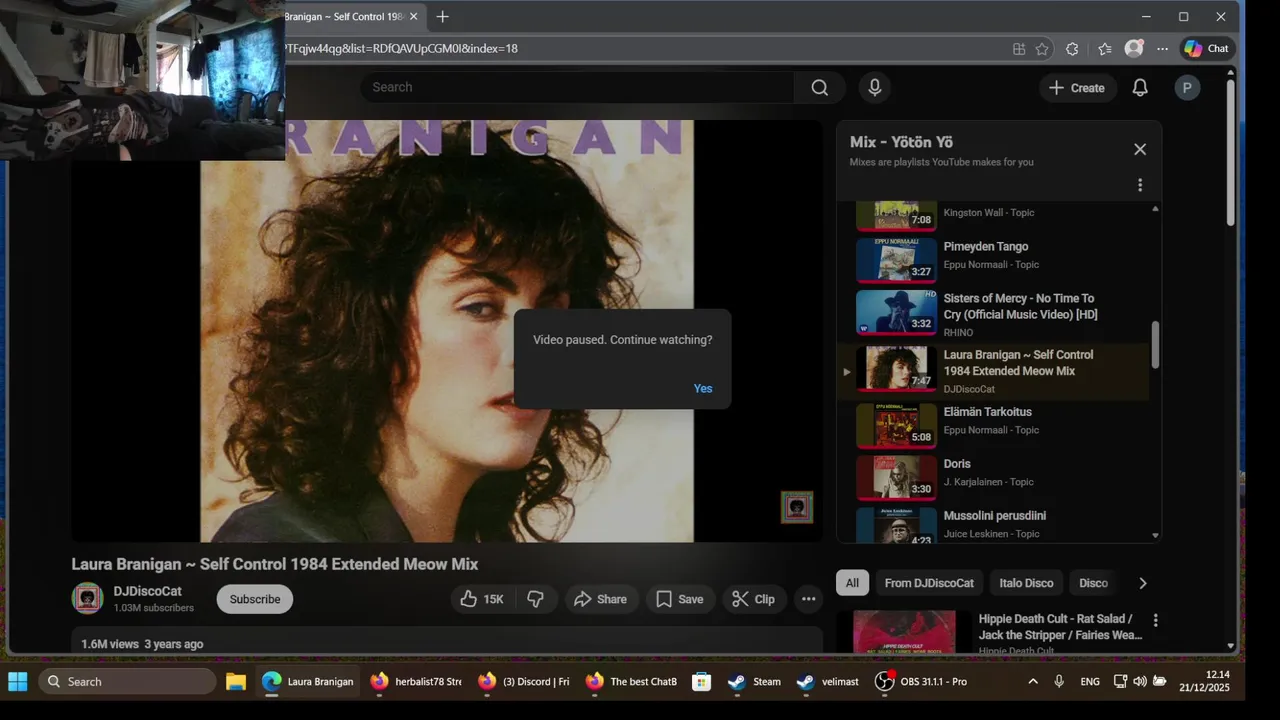Close the Mix - Yötön Yö playlist panel
Image resolution: width=1280 pixels, height=720 pixels.
point(1140,149)
